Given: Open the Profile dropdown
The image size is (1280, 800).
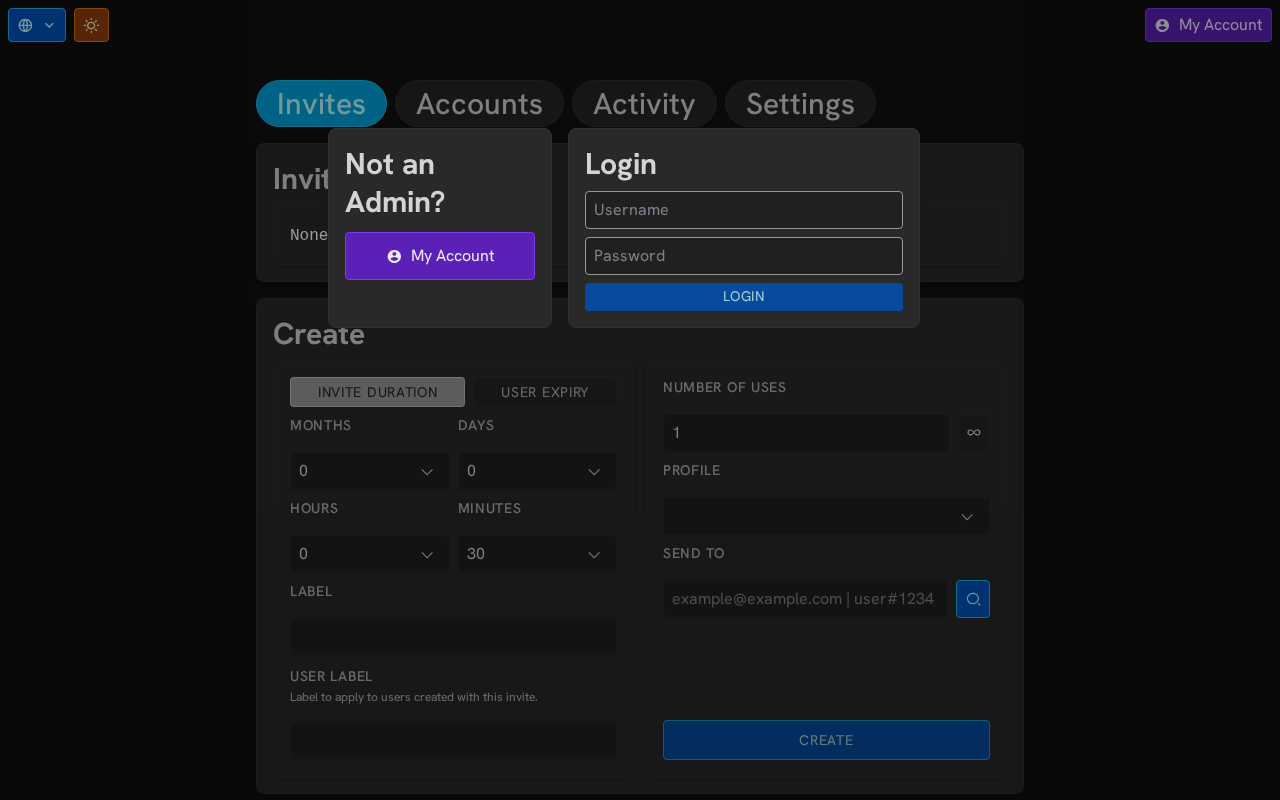Looking at the screenshot, I should [825, 516].
